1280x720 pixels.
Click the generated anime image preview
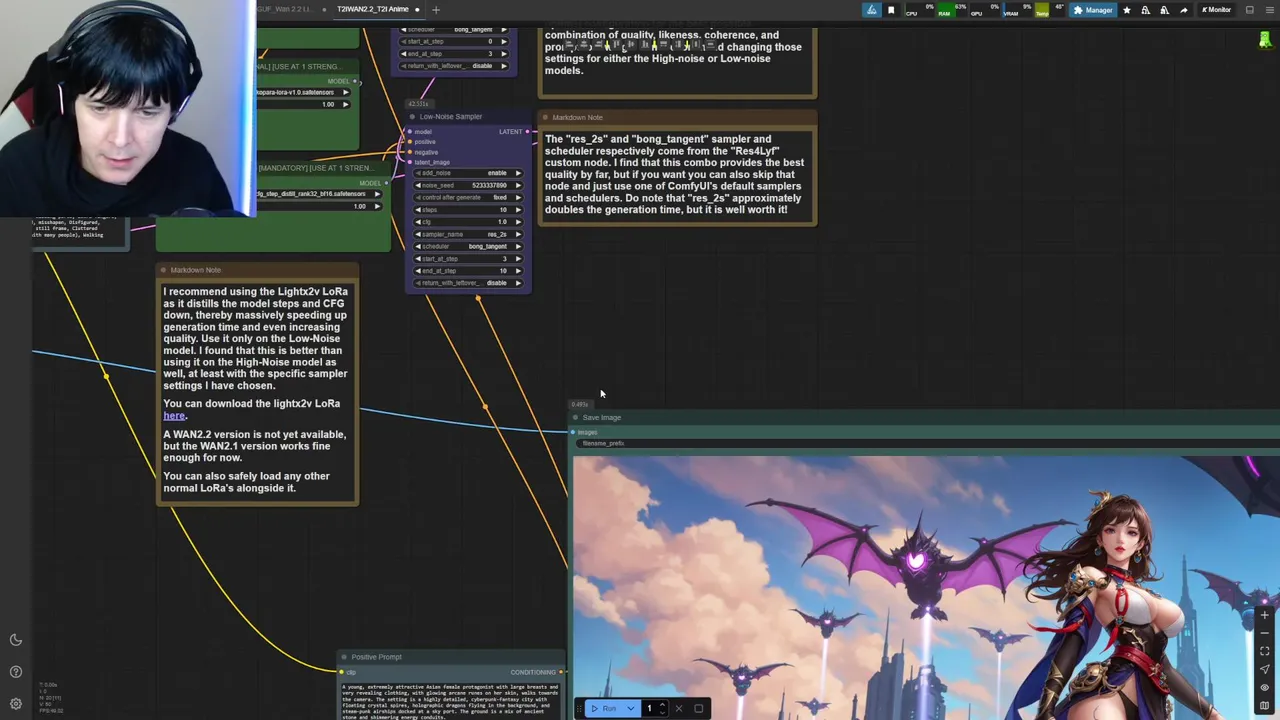926,588
